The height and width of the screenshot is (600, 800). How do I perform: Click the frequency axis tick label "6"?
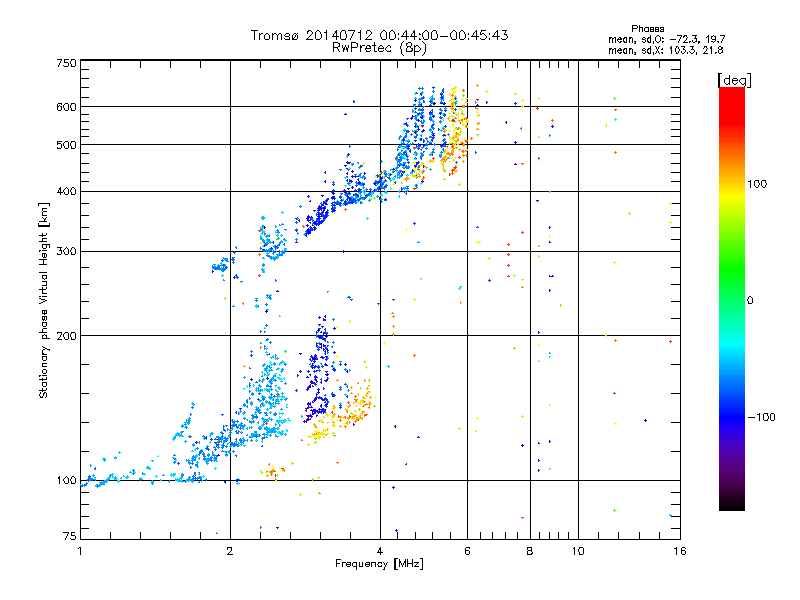pyautogui.click(x=467, y=551)
